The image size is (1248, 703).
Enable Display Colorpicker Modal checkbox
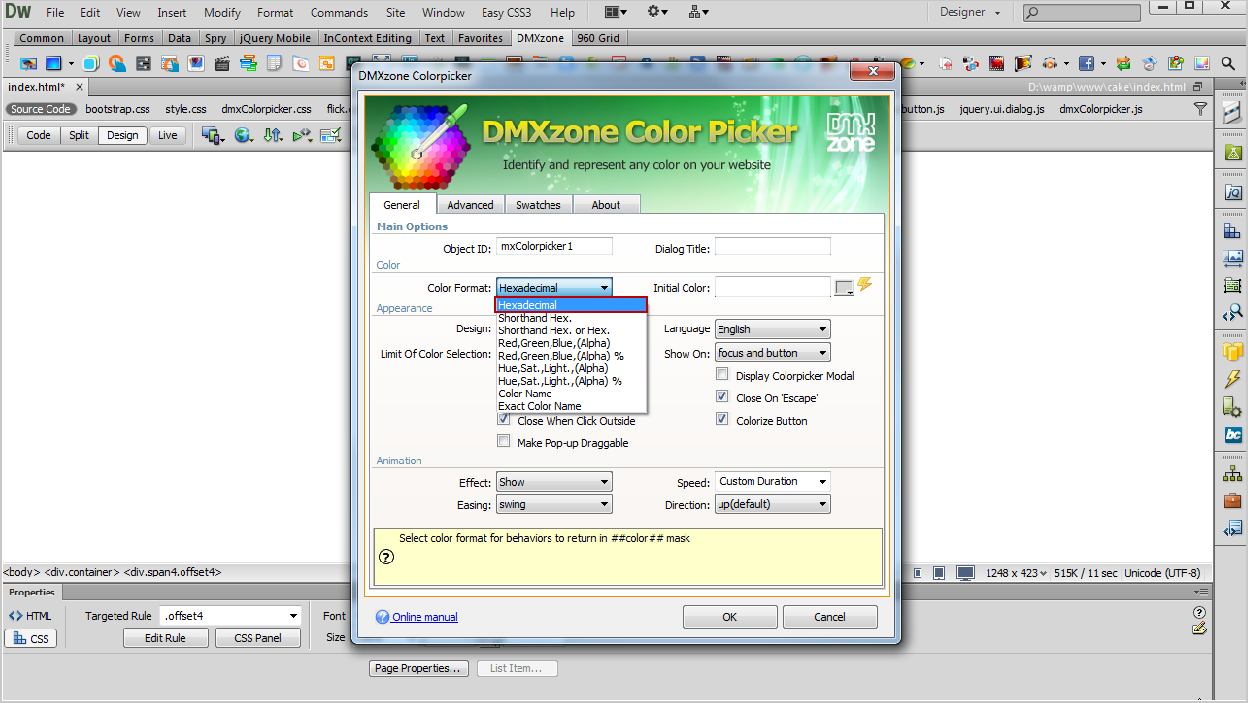[x=722, y=374]
